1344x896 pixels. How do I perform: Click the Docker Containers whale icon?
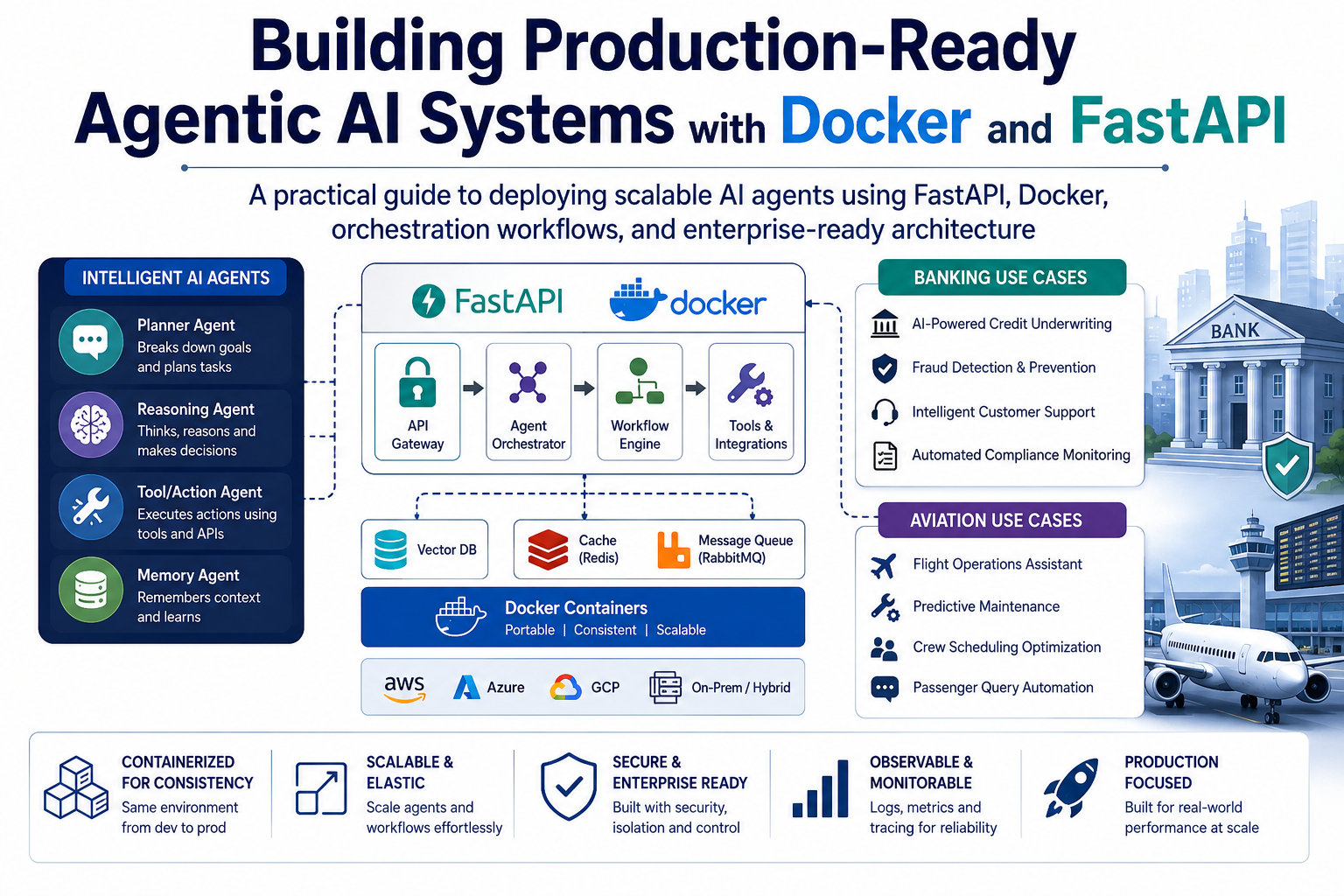[x=461, y=617]
